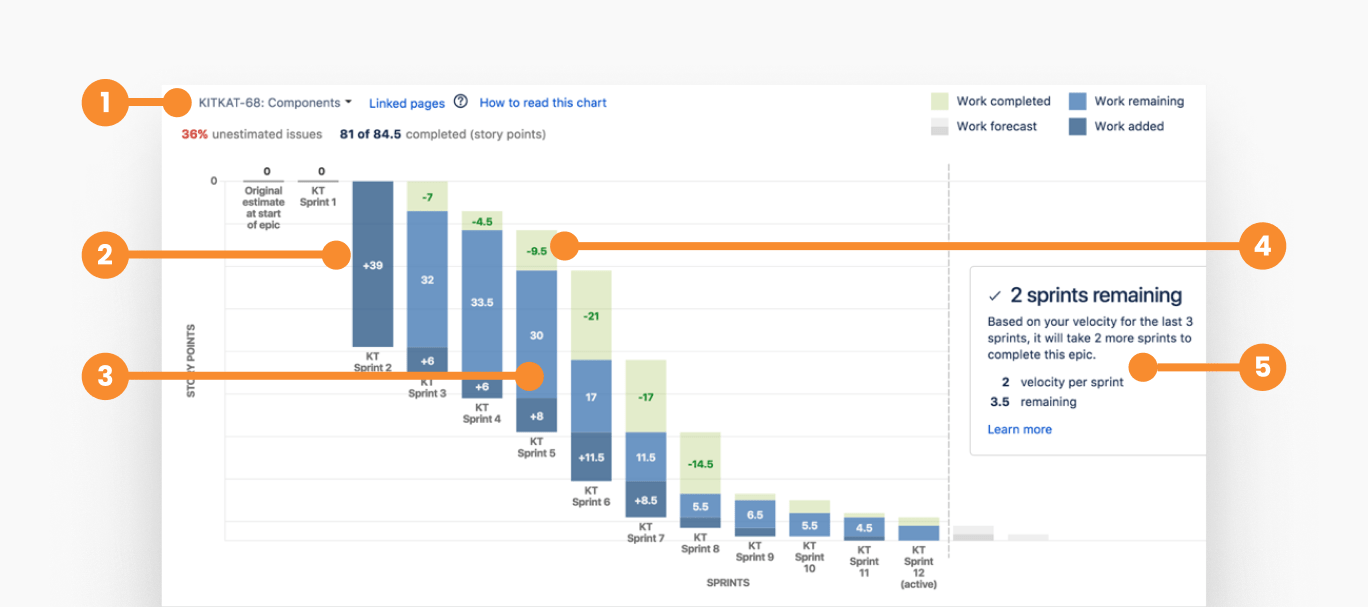Select the -14.5 completed segment in Sprint 8
Viewport: 1368px width, 607px height.
pyautogui.click(x=700, y=463)
